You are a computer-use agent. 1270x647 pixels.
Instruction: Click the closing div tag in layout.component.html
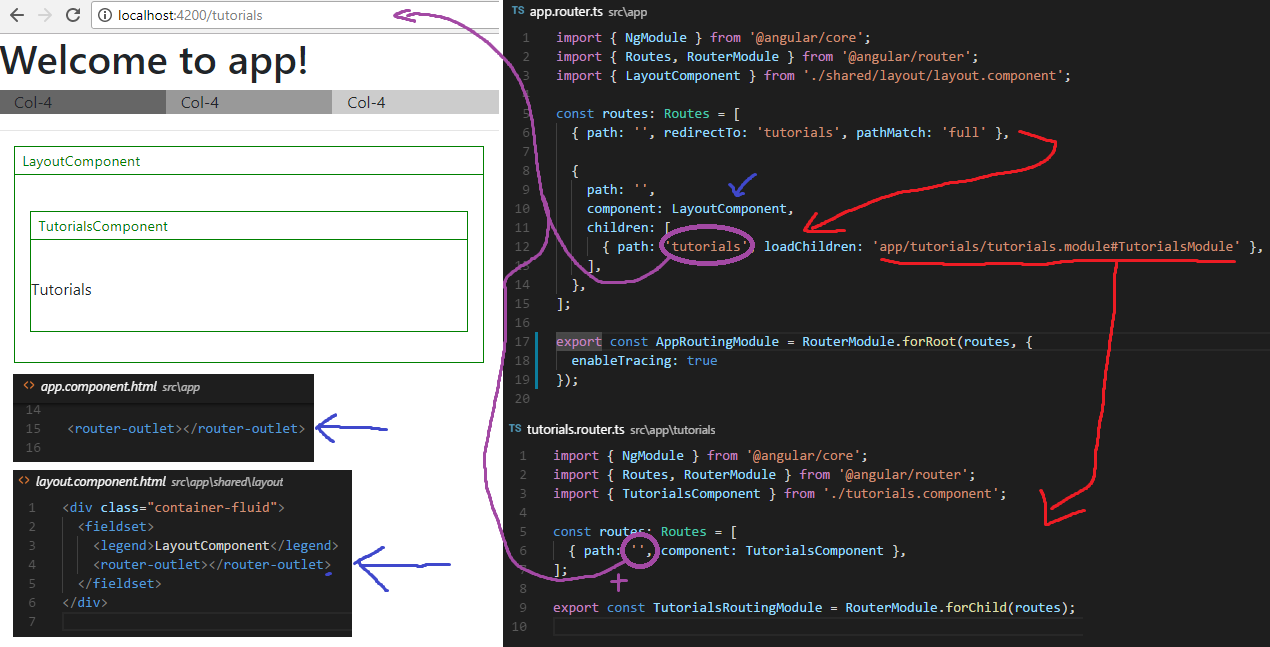coord(84,603)
